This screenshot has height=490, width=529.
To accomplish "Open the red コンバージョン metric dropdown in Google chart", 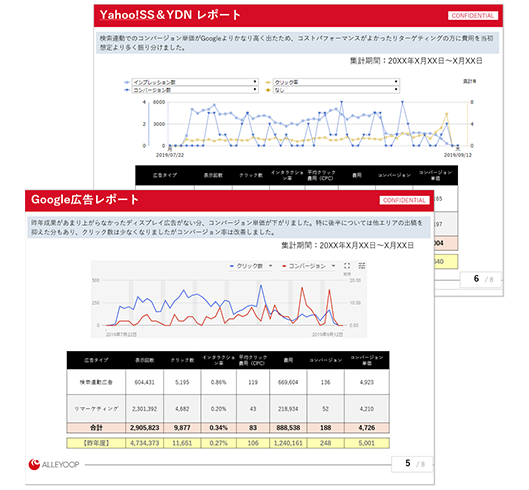I will pos(309,266).
